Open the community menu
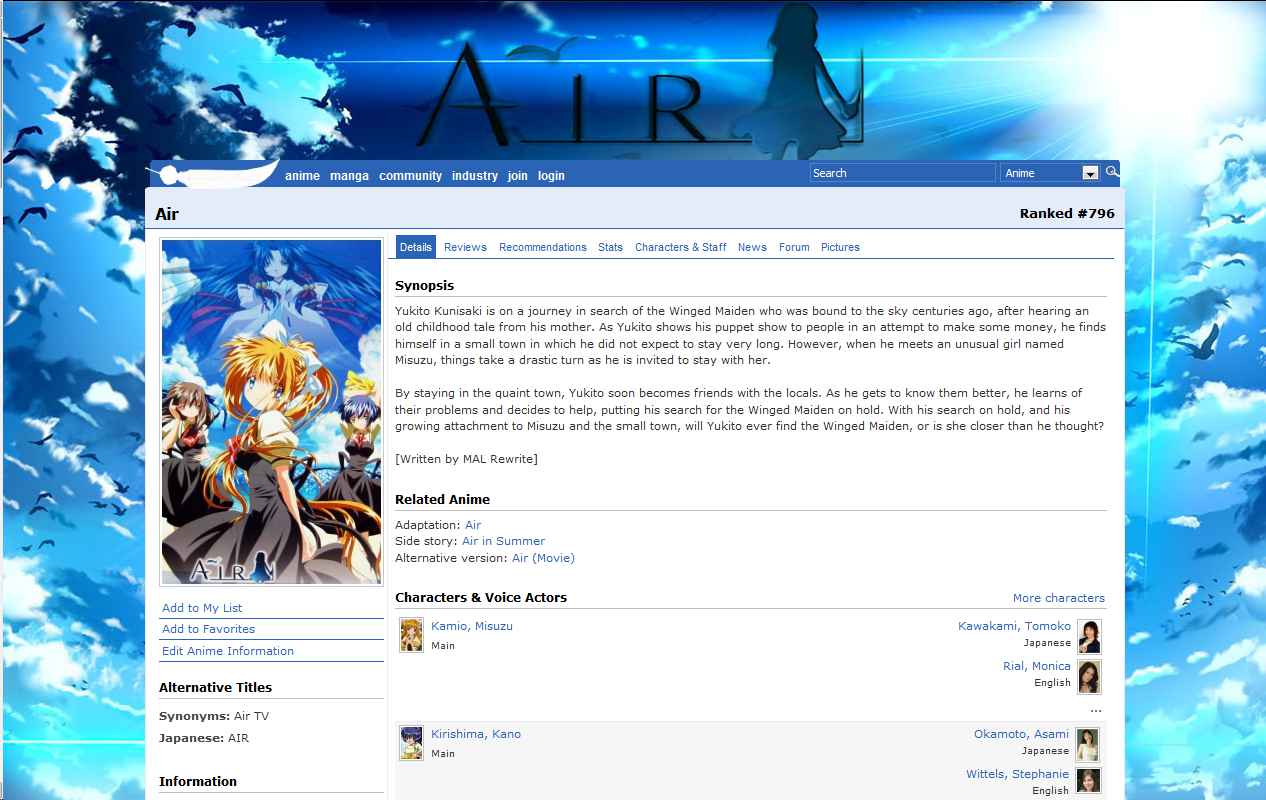Screen dimensions: 1266x800 click(x=410, y=176)
